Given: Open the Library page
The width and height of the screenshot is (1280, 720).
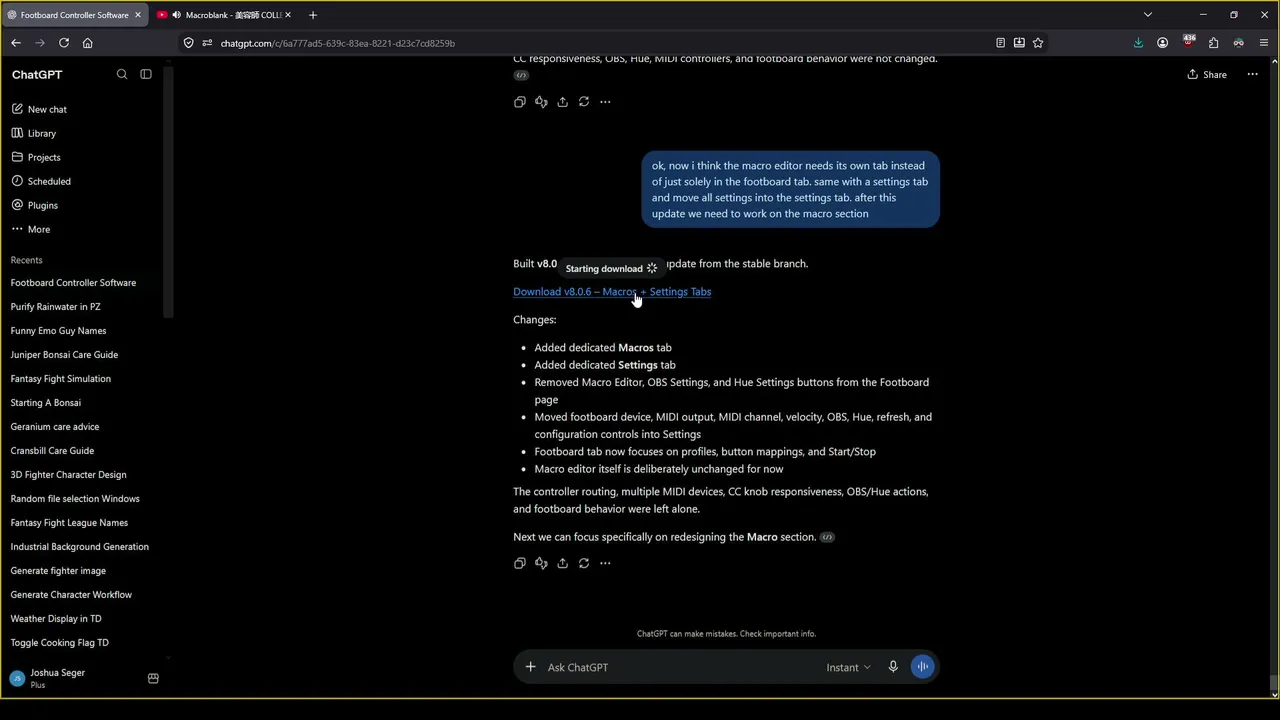Looking at the screenshot, I should (42, 133).
